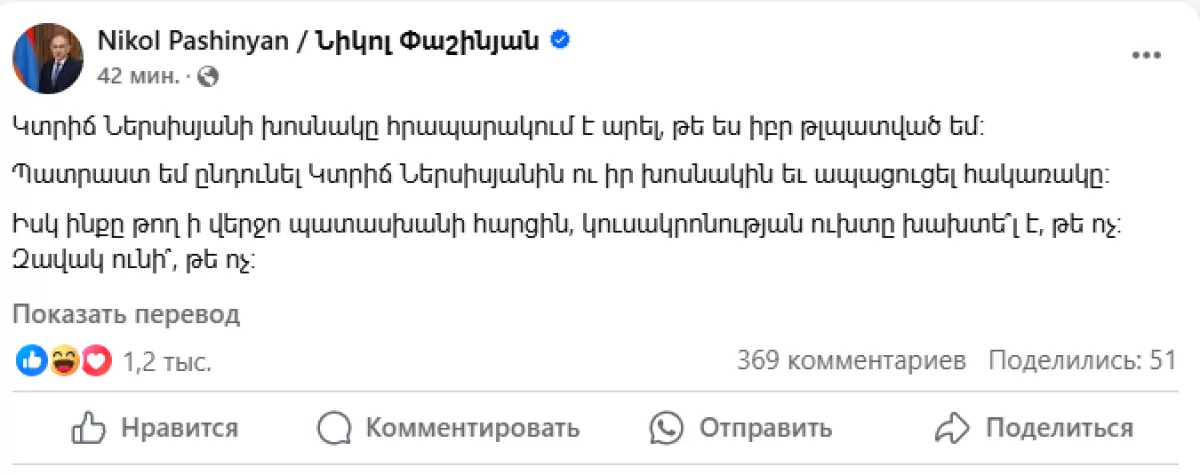Screen dimensions: 1200x474
Task: Click the WhatsApp send icon
Action: pos(665,428)
